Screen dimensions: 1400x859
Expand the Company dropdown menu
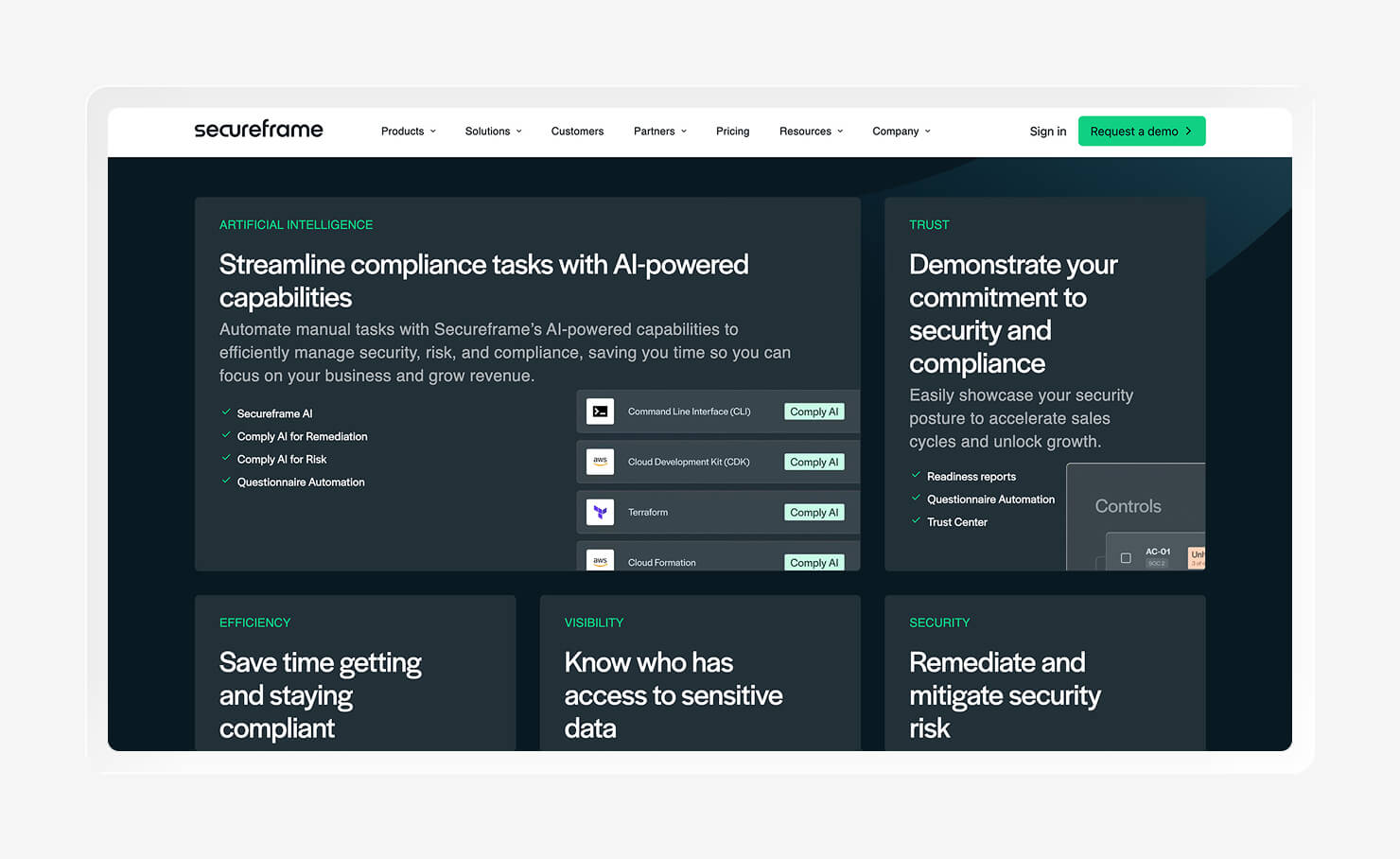point(901,131)
